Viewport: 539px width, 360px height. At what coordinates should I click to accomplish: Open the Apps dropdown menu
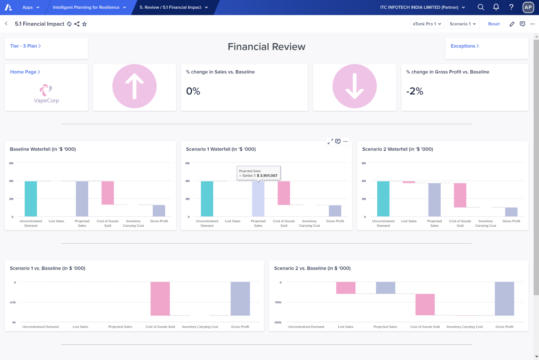point(31,7)
